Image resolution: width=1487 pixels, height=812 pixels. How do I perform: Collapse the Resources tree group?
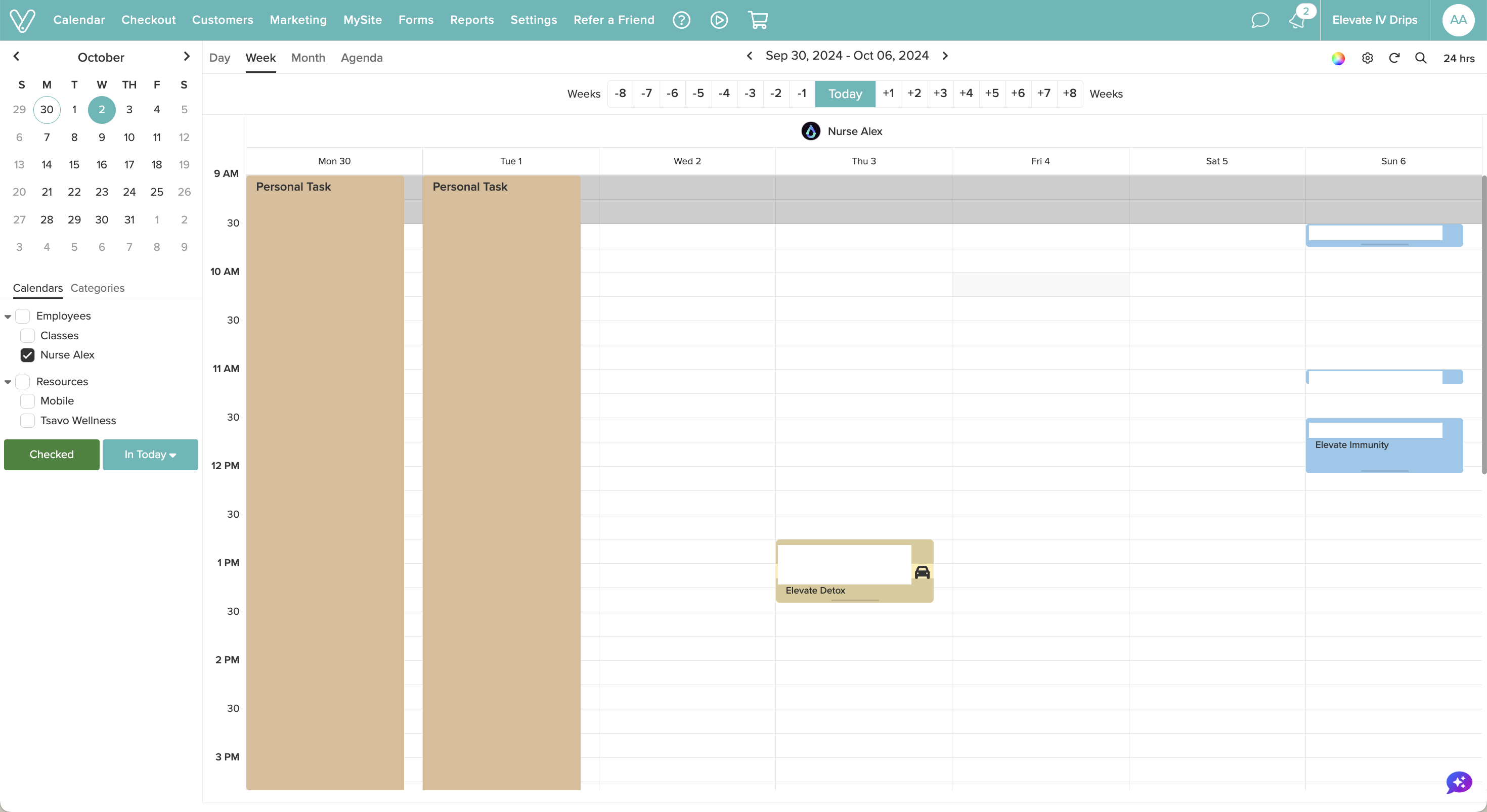click(8, 382)
